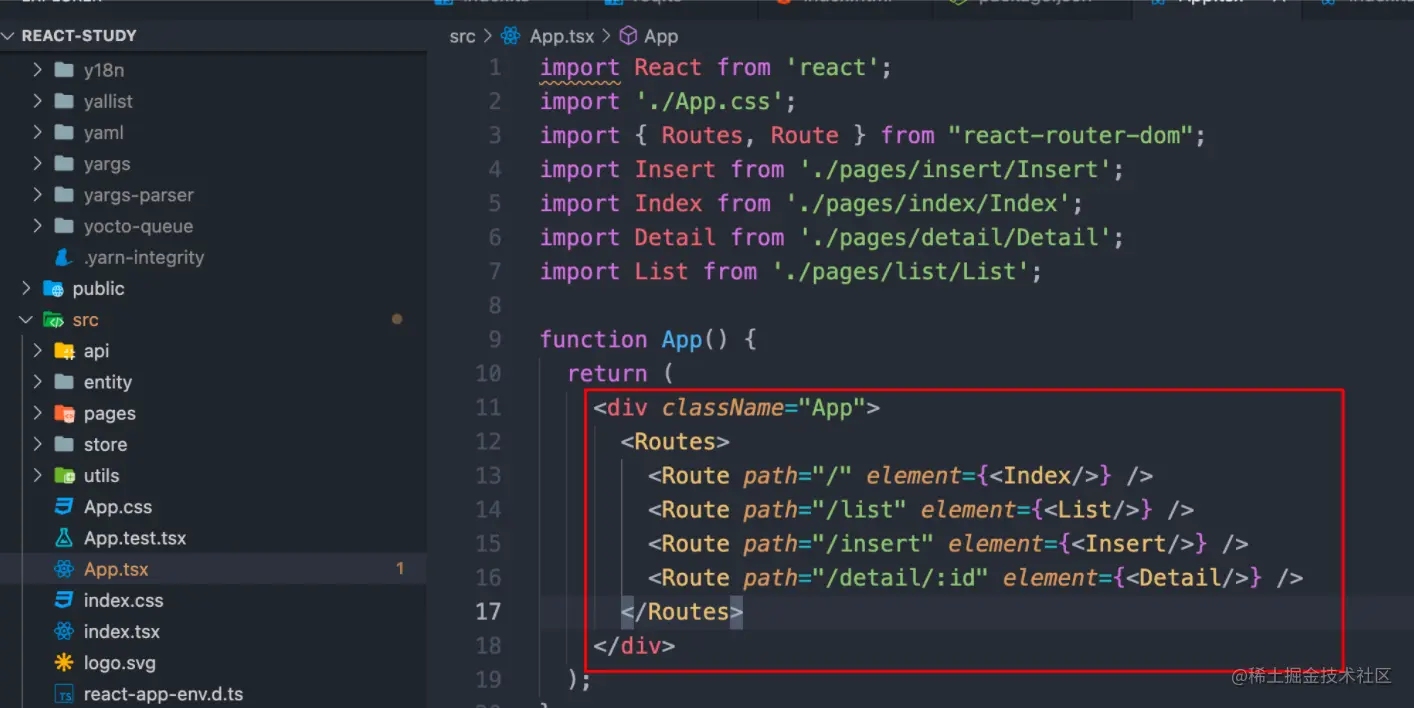
Task: Expand the yaml folder chevron
Action: [x=37, y=132]
